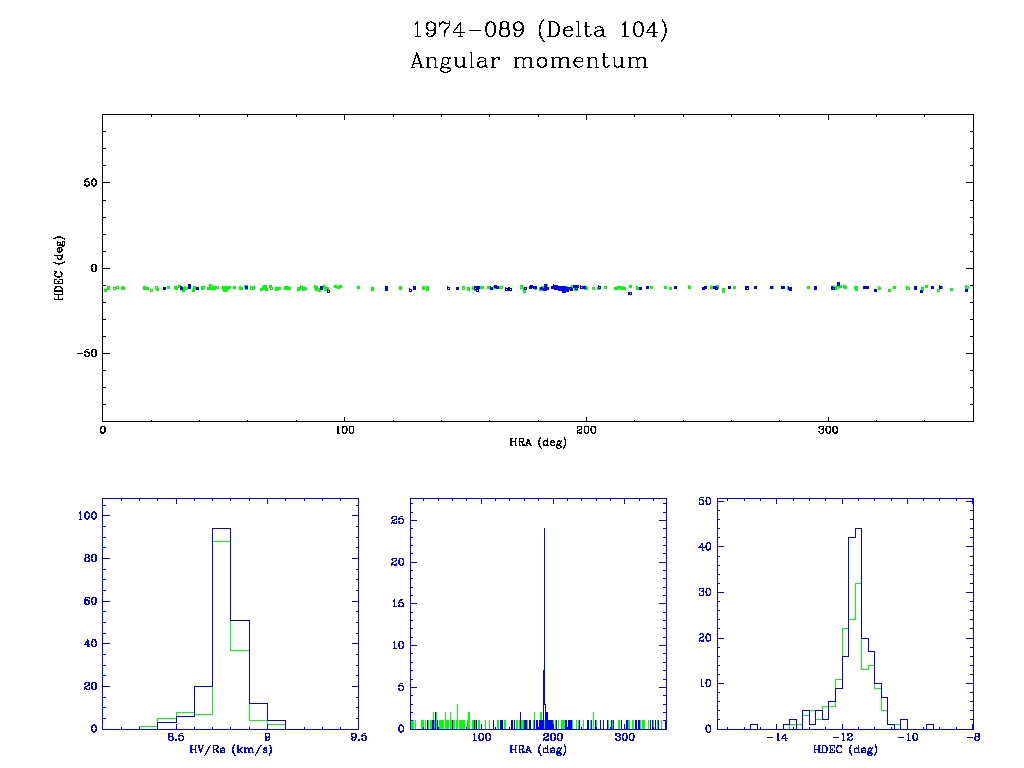Image resolution: width=1024 pixels, height=768 pixels.
Task: Click the HRA (deg) label under the scatter plot
Action: pyautogui.click(x=538, y=442)
